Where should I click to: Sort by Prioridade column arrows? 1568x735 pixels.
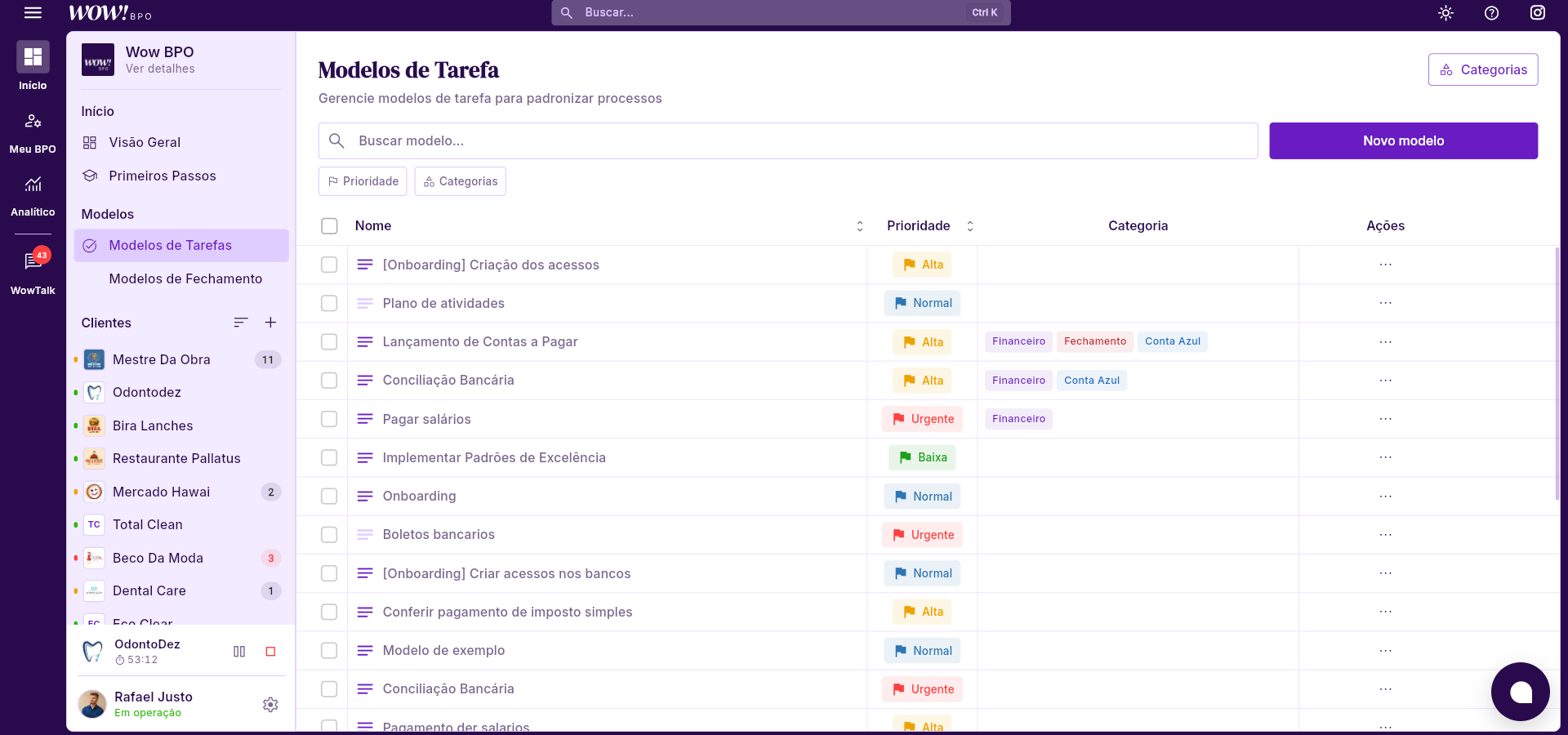970,226
